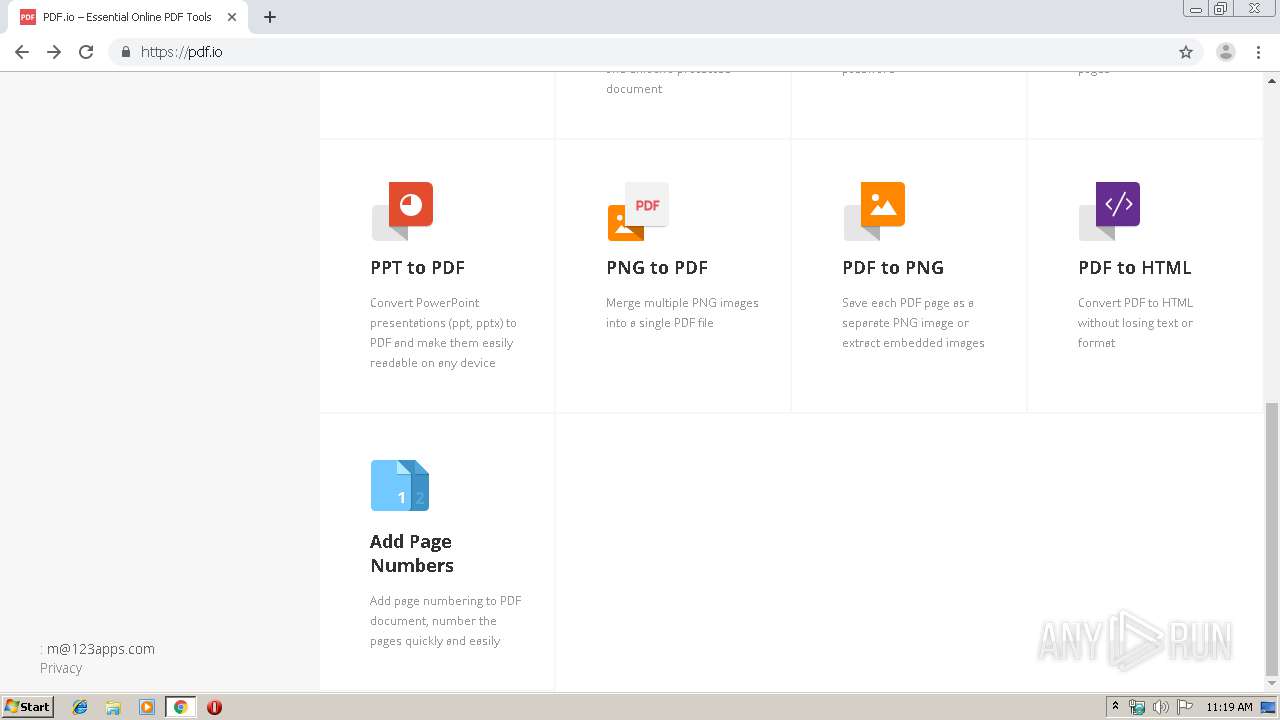Launch Internet Explorer from taskbar
This screenshot has width=1280, height=720.
click(x=80, y=707)
